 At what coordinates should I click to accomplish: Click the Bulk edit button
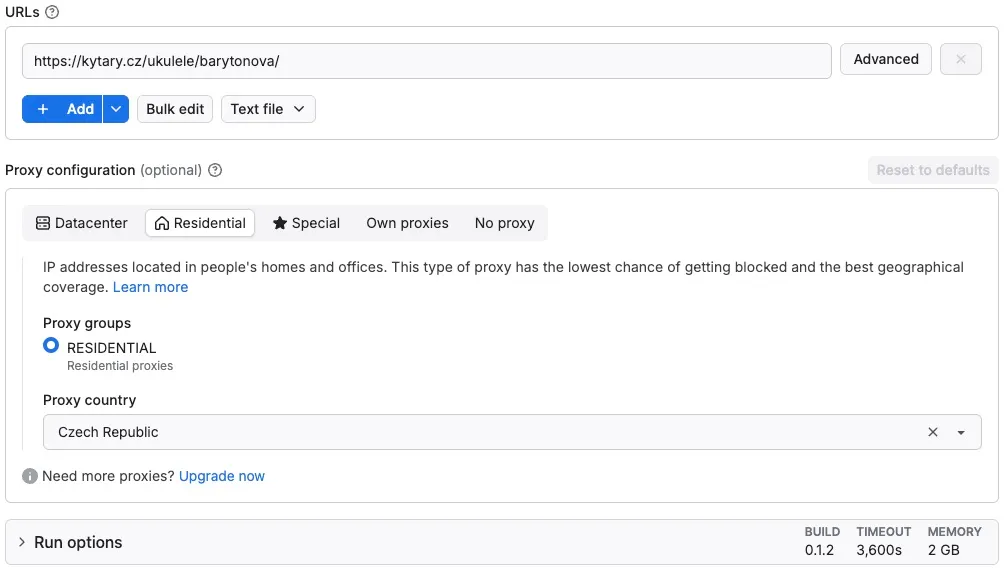175,109
